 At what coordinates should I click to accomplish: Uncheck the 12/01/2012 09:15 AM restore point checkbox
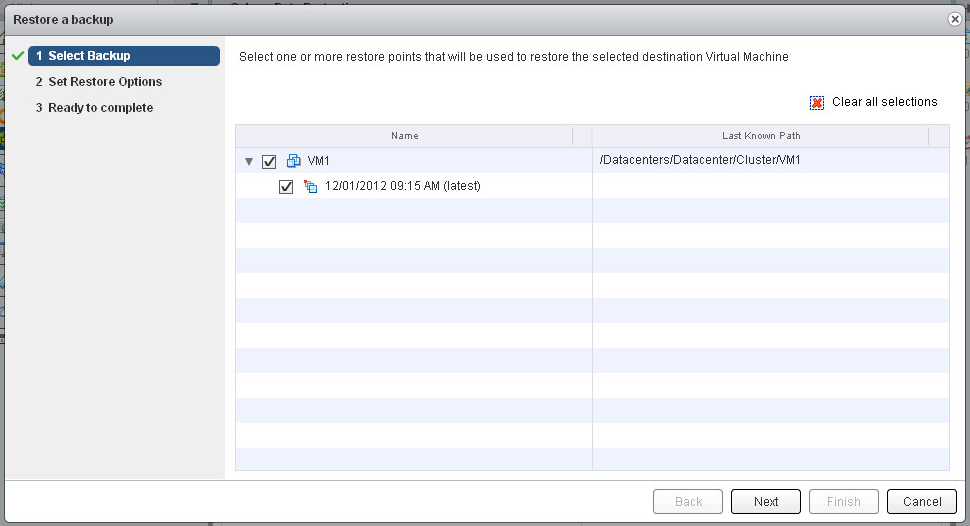point(286,186)
